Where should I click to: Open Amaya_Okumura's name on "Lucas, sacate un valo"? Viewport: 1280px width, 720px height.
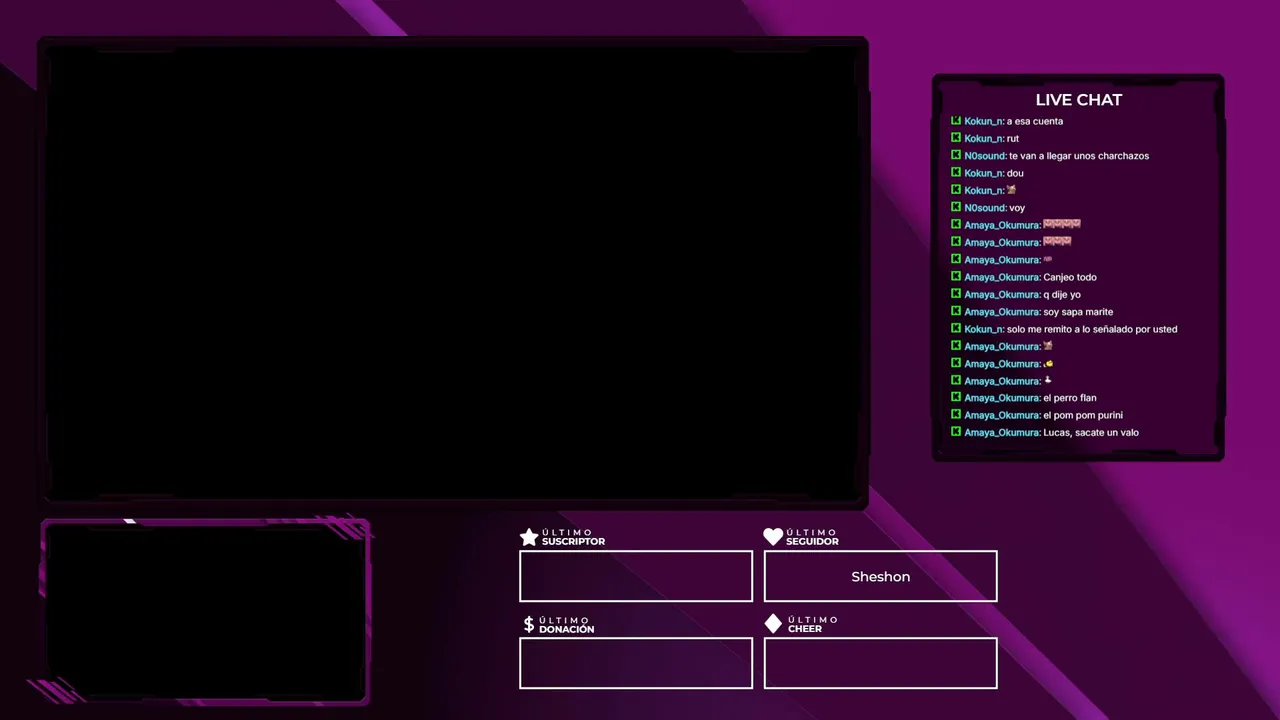coord(1002,432)
